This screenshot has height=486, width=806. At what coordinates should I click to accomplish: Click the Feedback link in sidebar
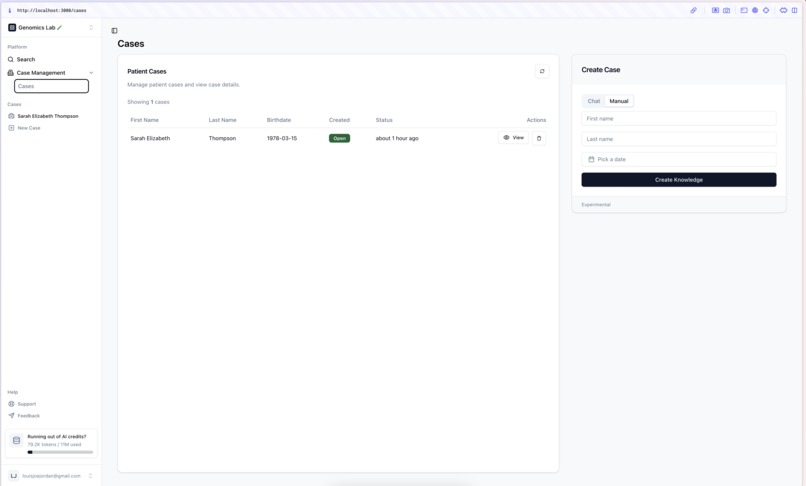[28, 416]
